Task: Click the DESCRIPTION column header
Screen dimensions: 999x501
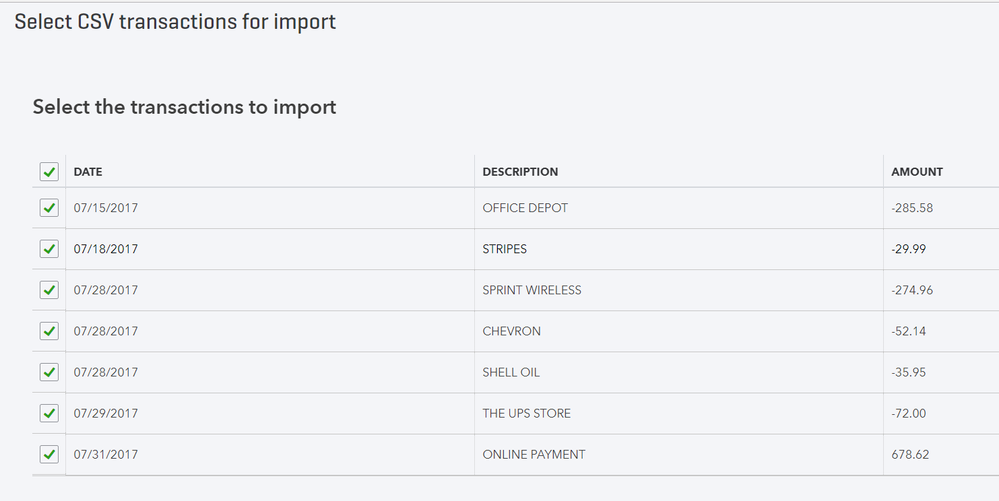Action: click(520, 172)
